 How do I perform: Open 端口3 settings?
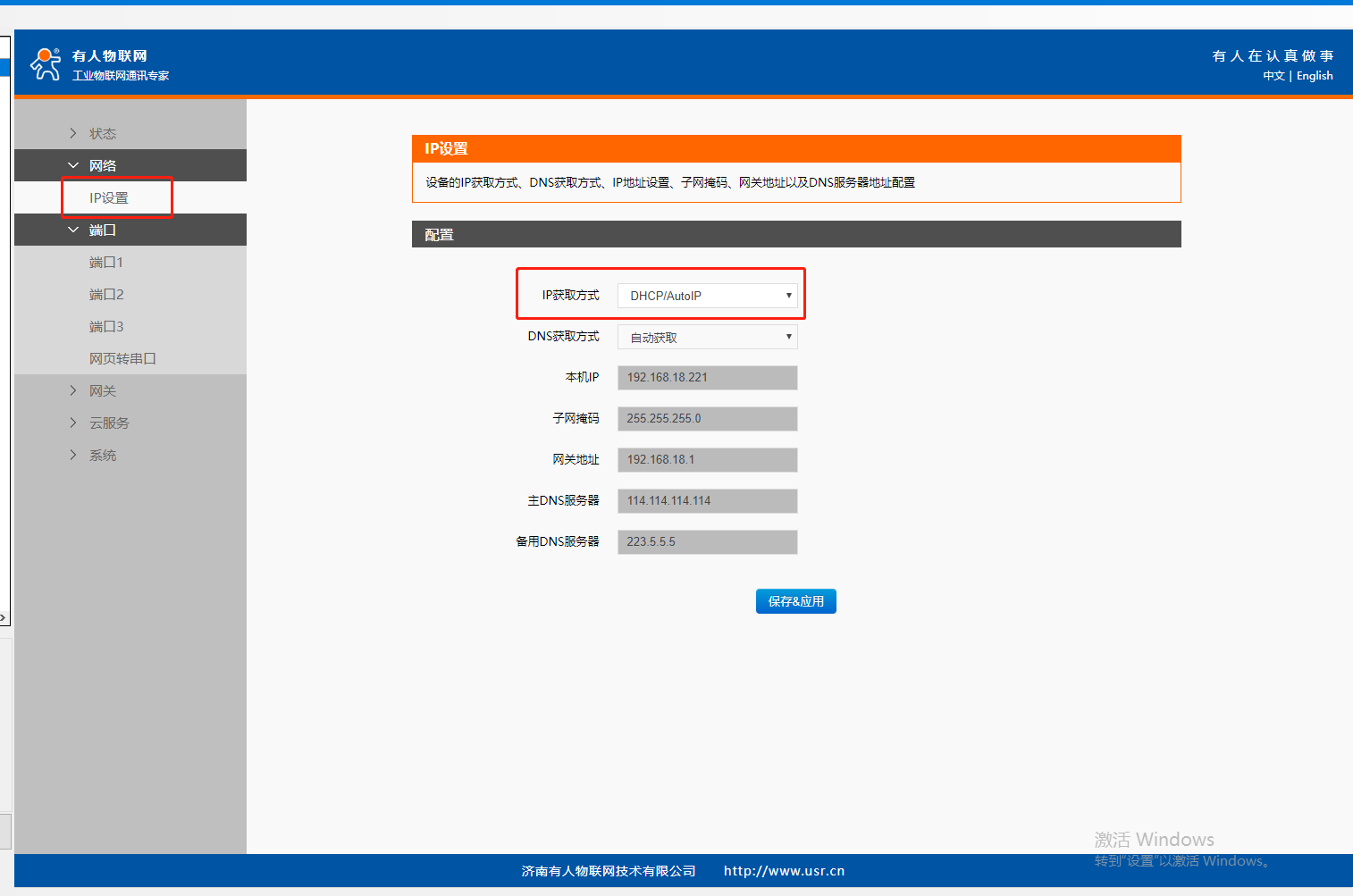(106, 326)
